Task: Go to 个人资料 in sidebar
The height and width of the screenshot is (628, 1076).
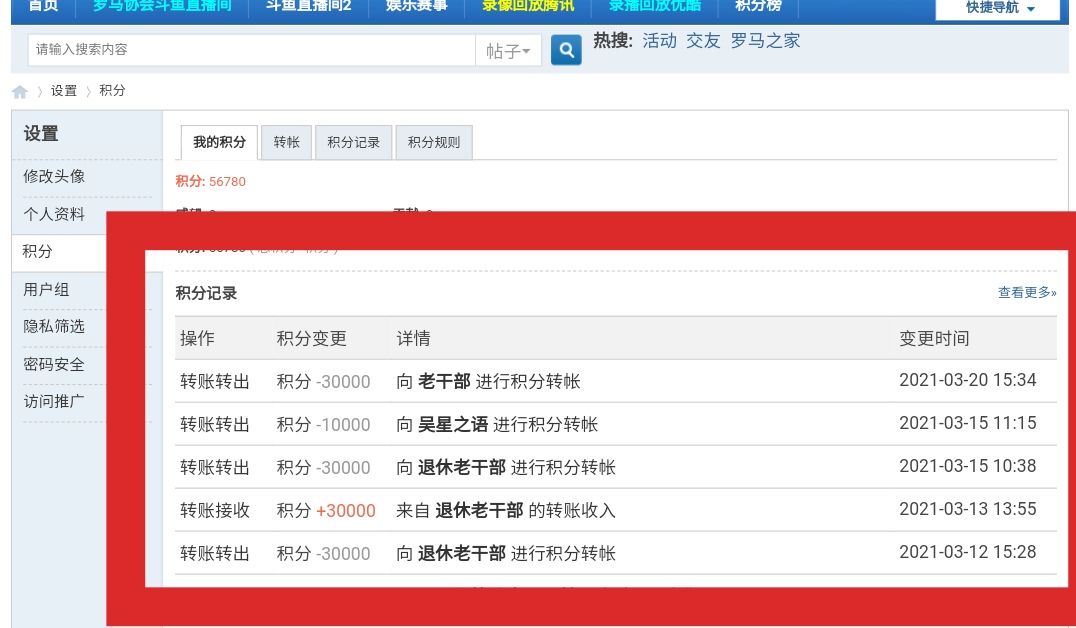Action: [54, 215]
